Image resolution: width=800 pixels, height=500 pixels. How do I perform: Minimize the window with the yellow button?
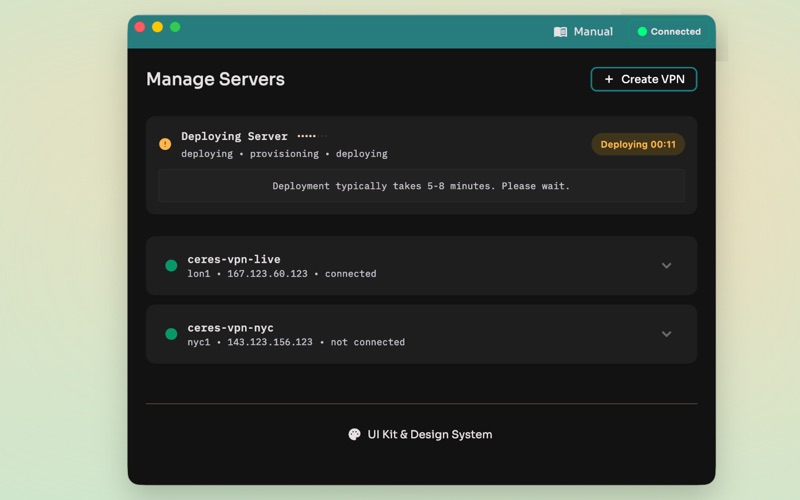pyautogui.click(x=158, y=27)
